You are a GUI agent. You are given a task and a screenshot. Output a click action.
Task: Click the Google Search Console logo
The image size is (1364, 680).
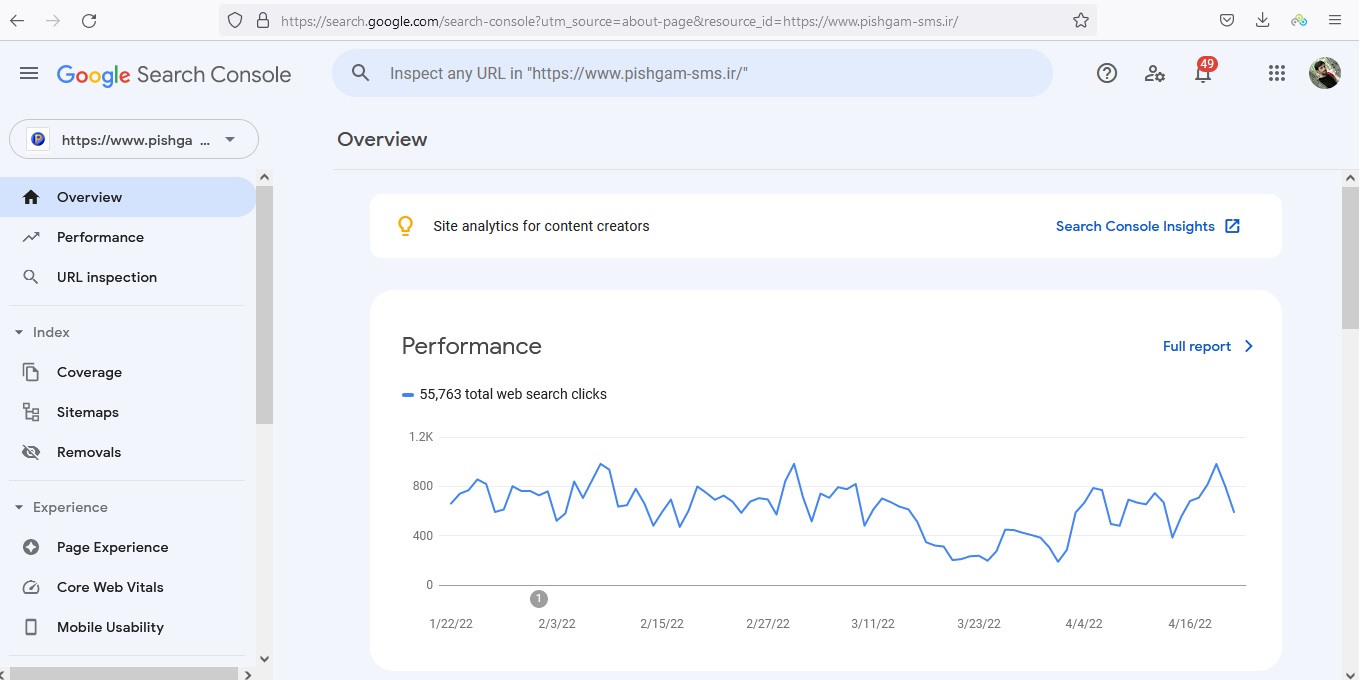tap(174, 75)
